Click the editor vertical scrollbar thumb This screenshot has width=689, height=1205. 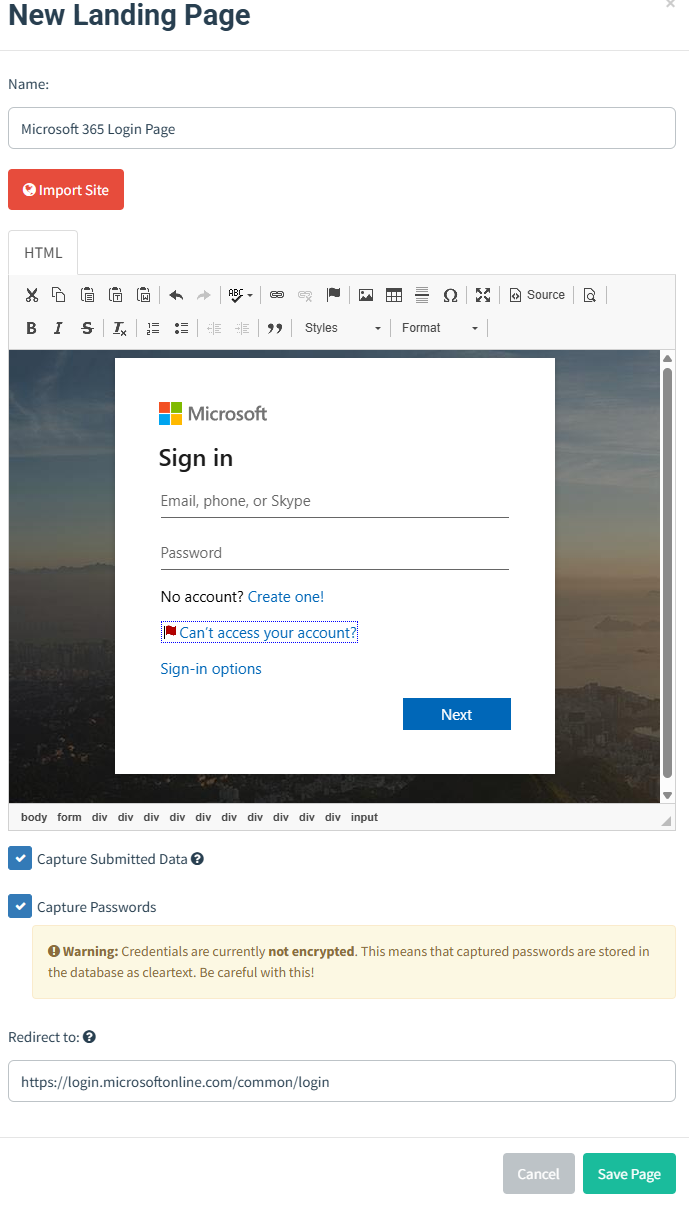[x=667, y=573]
